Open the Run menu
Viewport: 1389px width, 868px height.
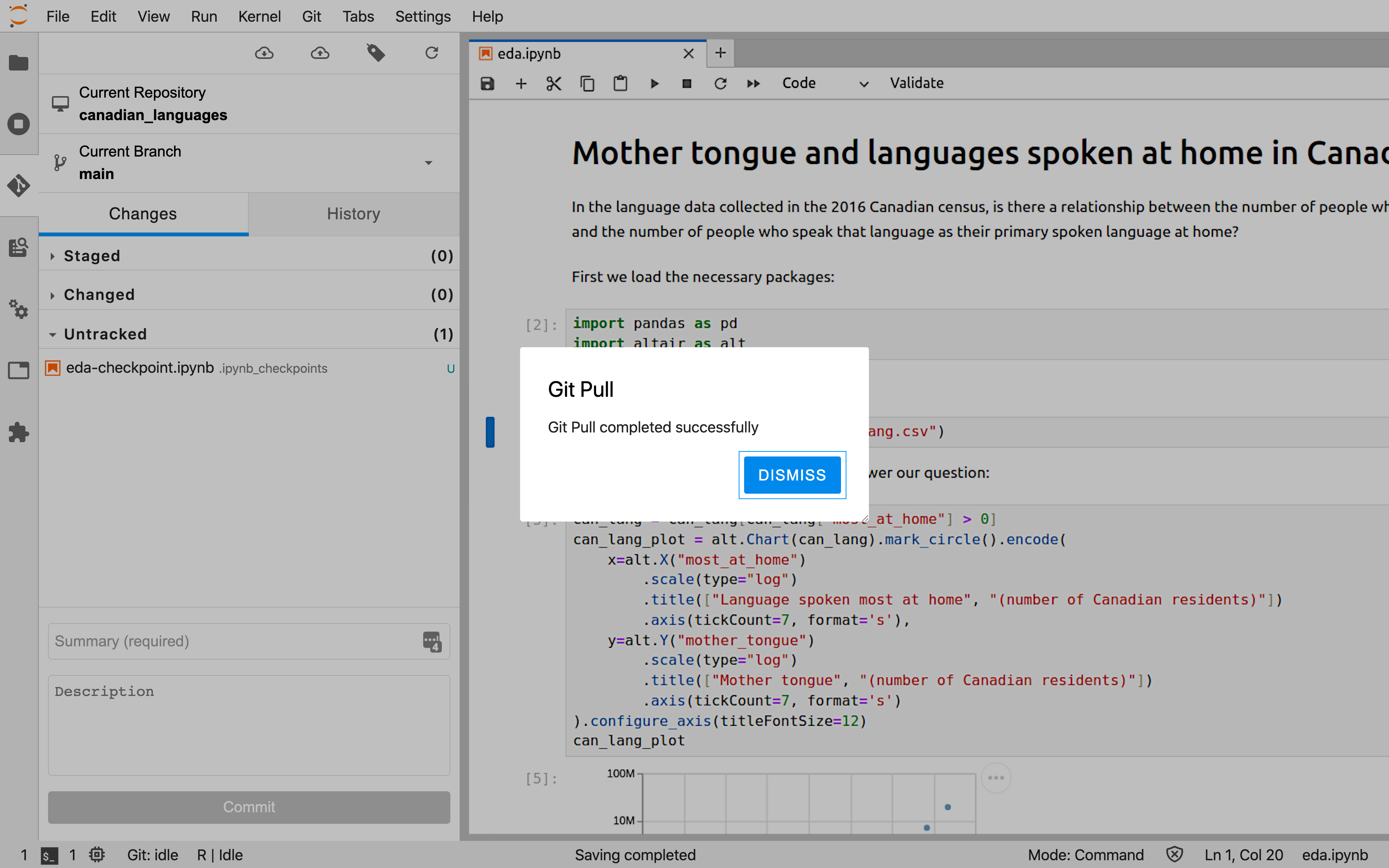(204, 17)
